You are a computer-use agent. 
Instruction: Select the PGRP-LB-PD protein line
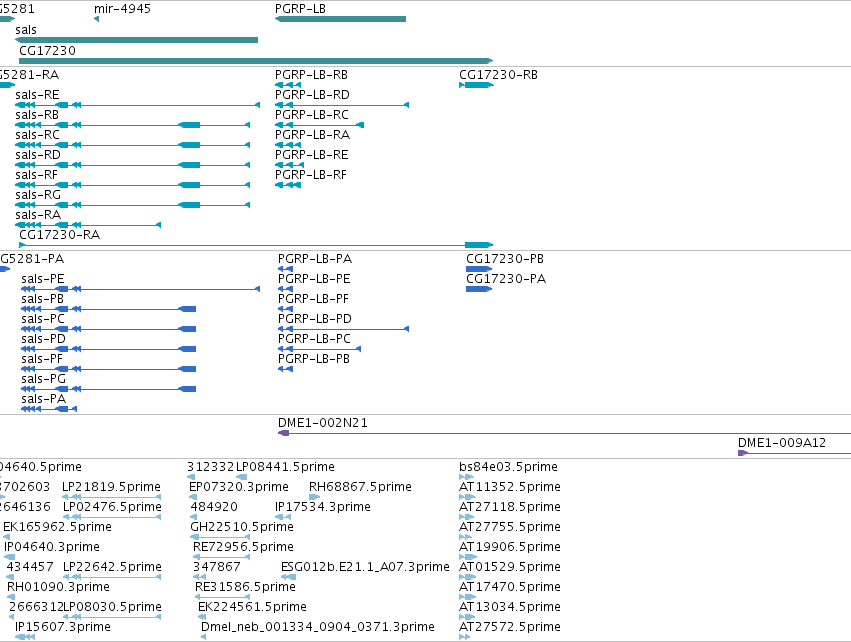pyautogui.click(x=344, y=329)
